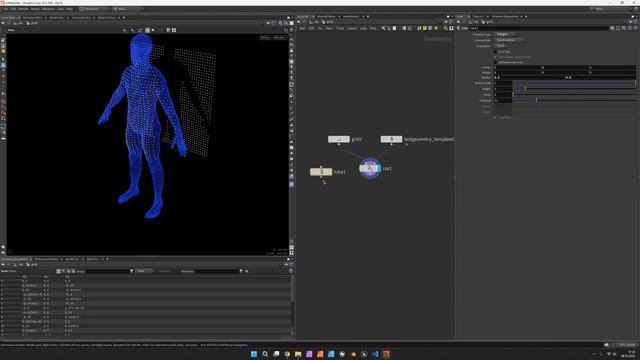
Task: Switch to the Performance Monitor tab
Action: [x=47, y=259]
